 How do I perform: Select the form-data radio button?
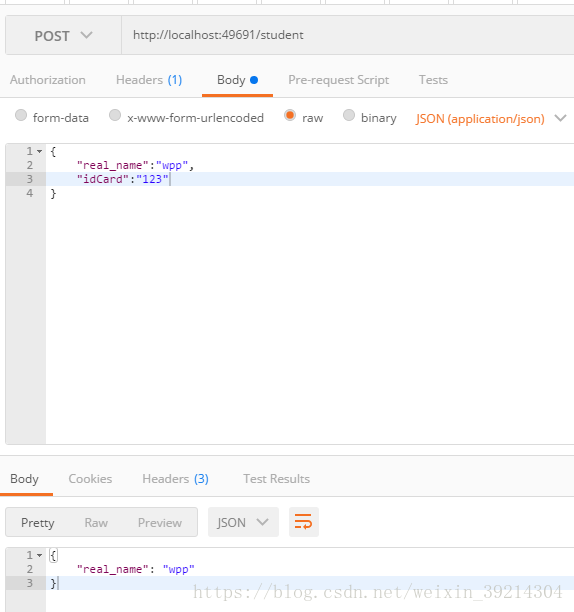point(21,116)
